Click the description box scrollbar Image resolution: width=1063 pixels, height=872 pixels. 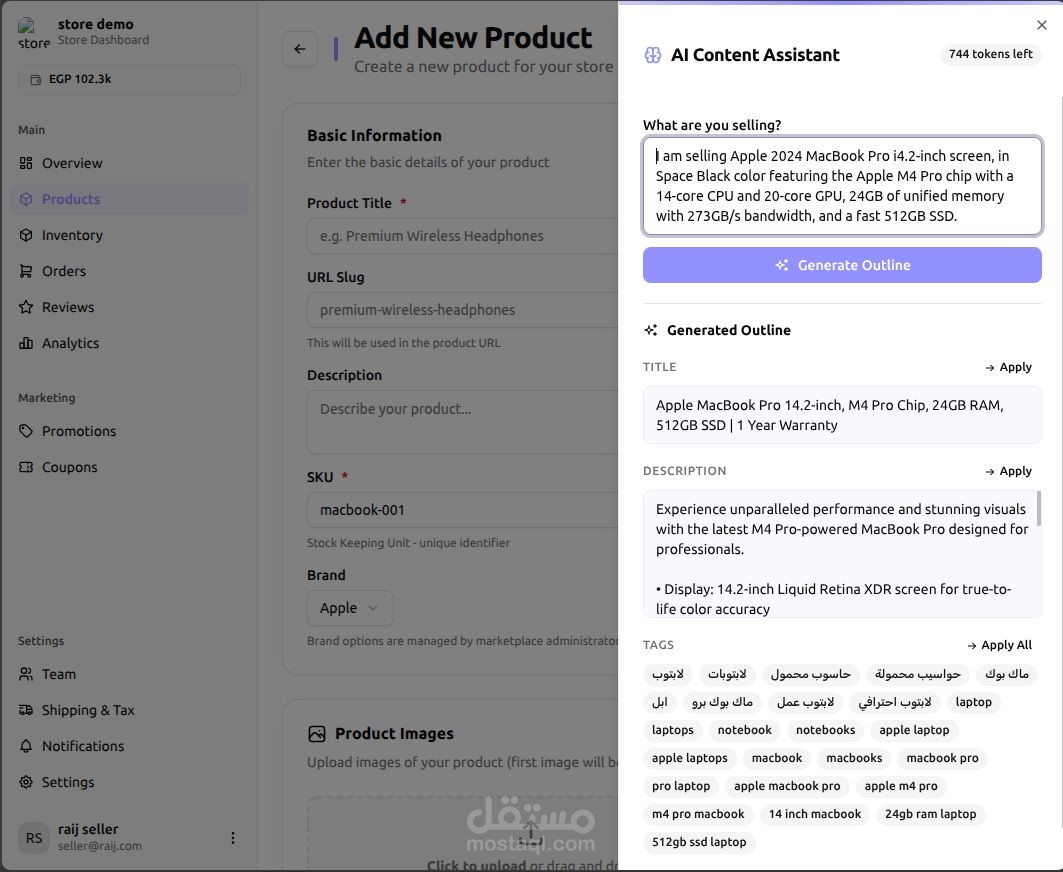click(1039, 509)
